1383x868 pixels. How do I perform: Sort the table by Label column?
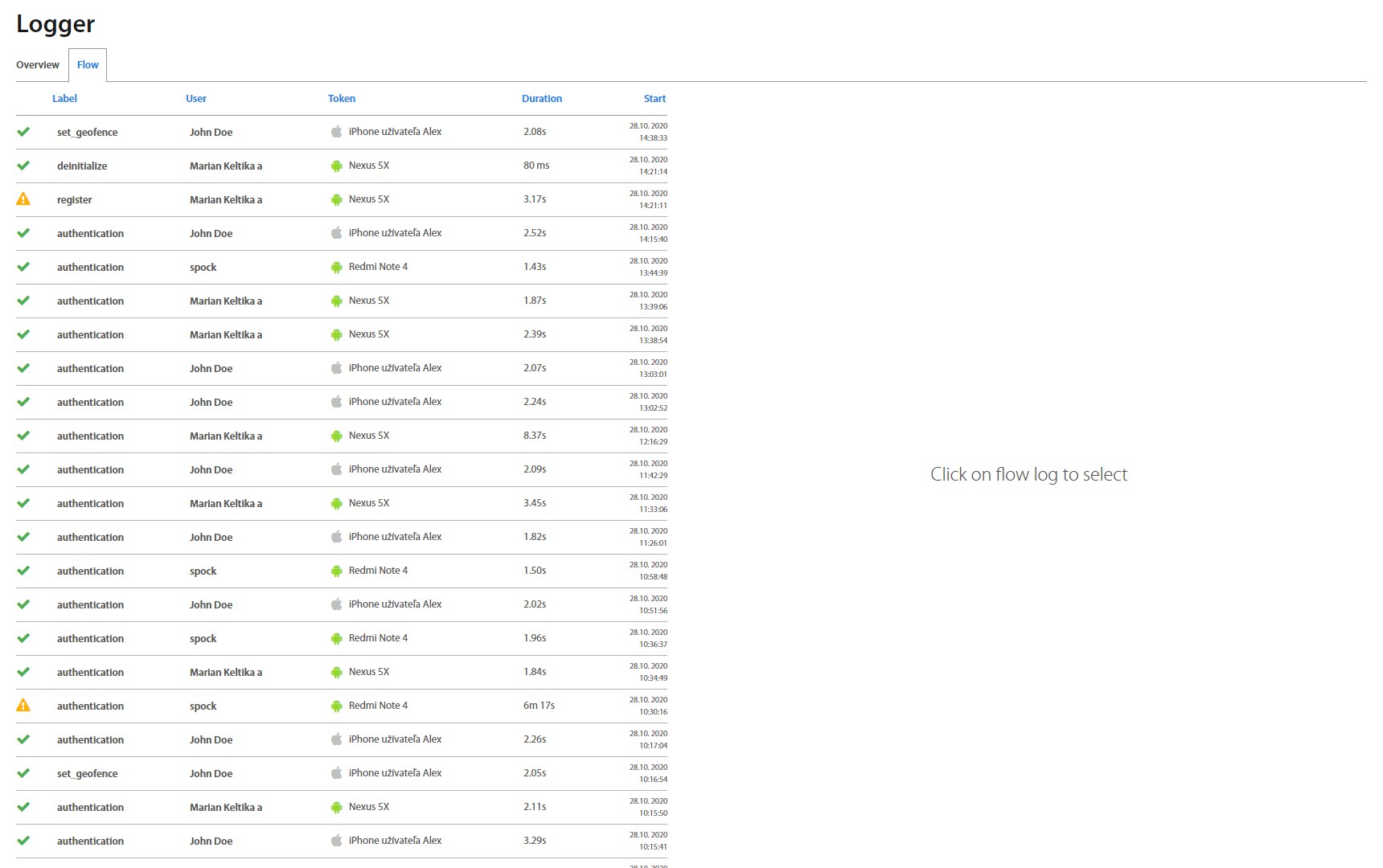coord(64,99)
